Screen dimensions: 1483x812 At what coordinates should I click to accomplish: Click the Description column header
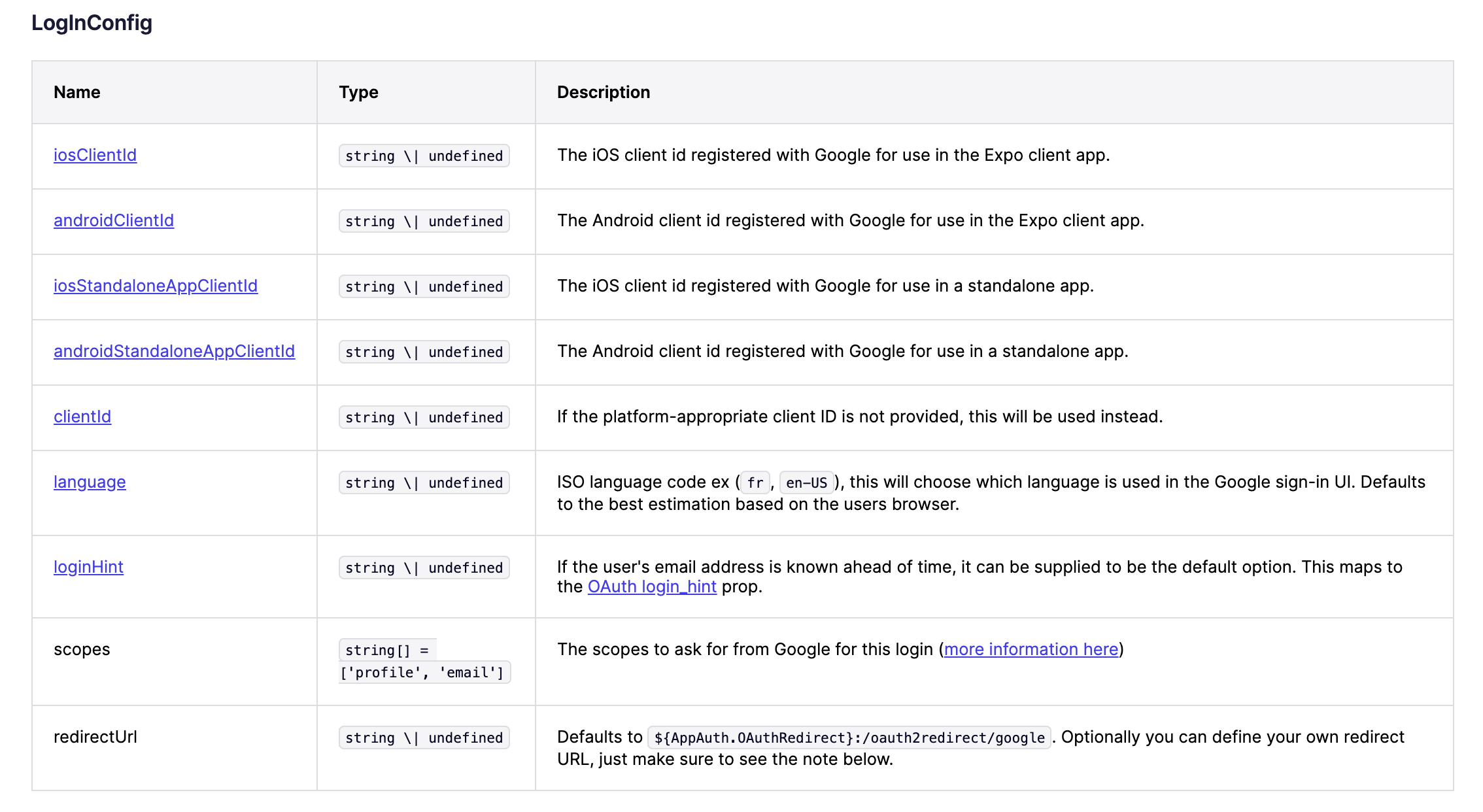pos(603,92)
